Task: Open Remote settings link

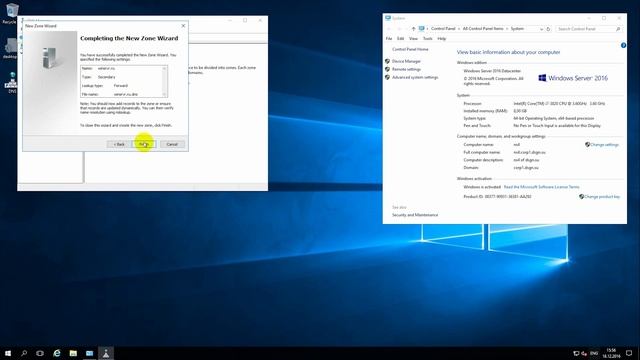Action: (406, 69)
